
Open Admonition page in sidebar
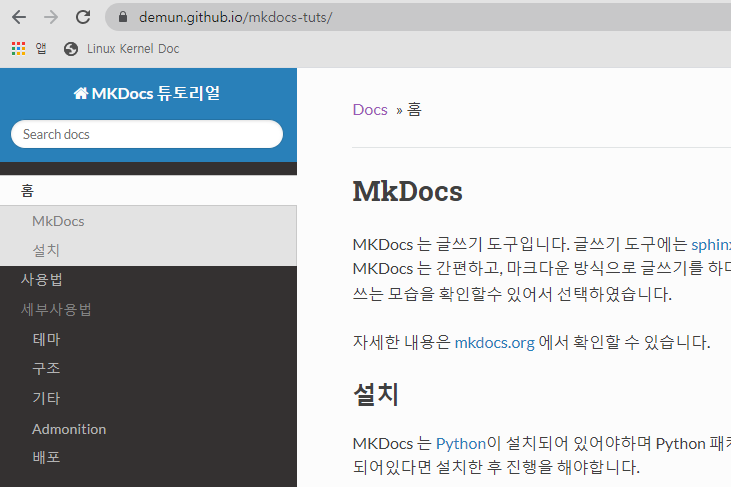click(x=69, y=429)
